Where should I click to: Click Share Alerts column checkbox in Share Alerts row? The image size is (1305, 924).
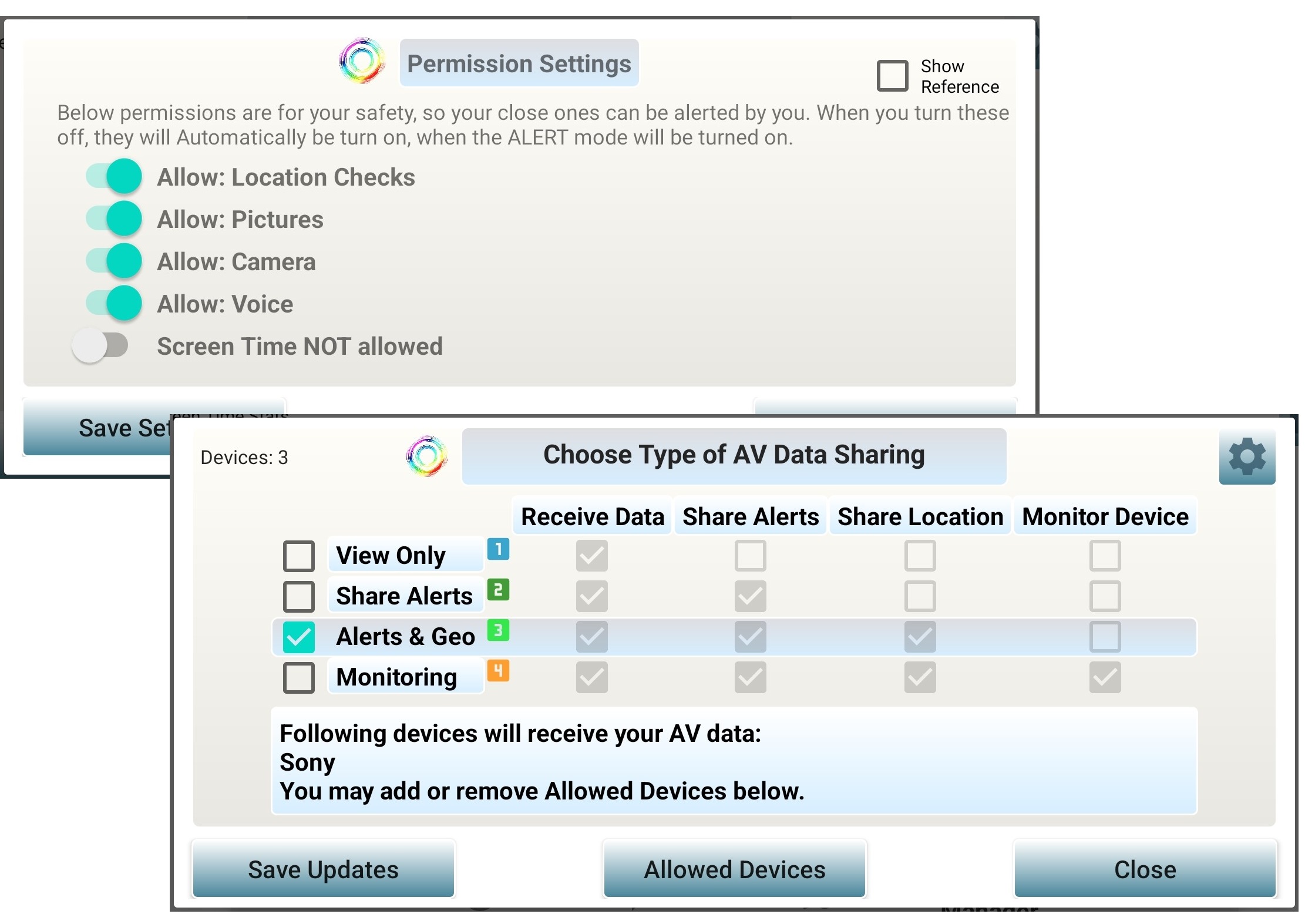(750, 596)
